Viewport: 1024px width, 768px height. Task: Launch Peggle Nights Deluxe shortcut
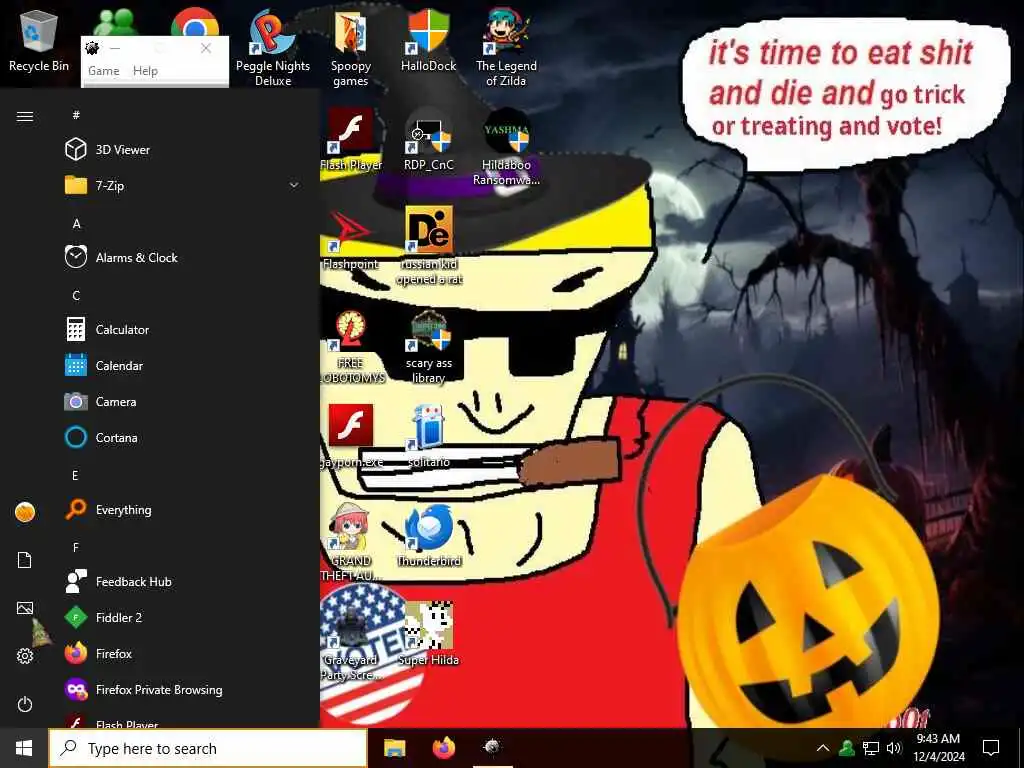[273, 47]
